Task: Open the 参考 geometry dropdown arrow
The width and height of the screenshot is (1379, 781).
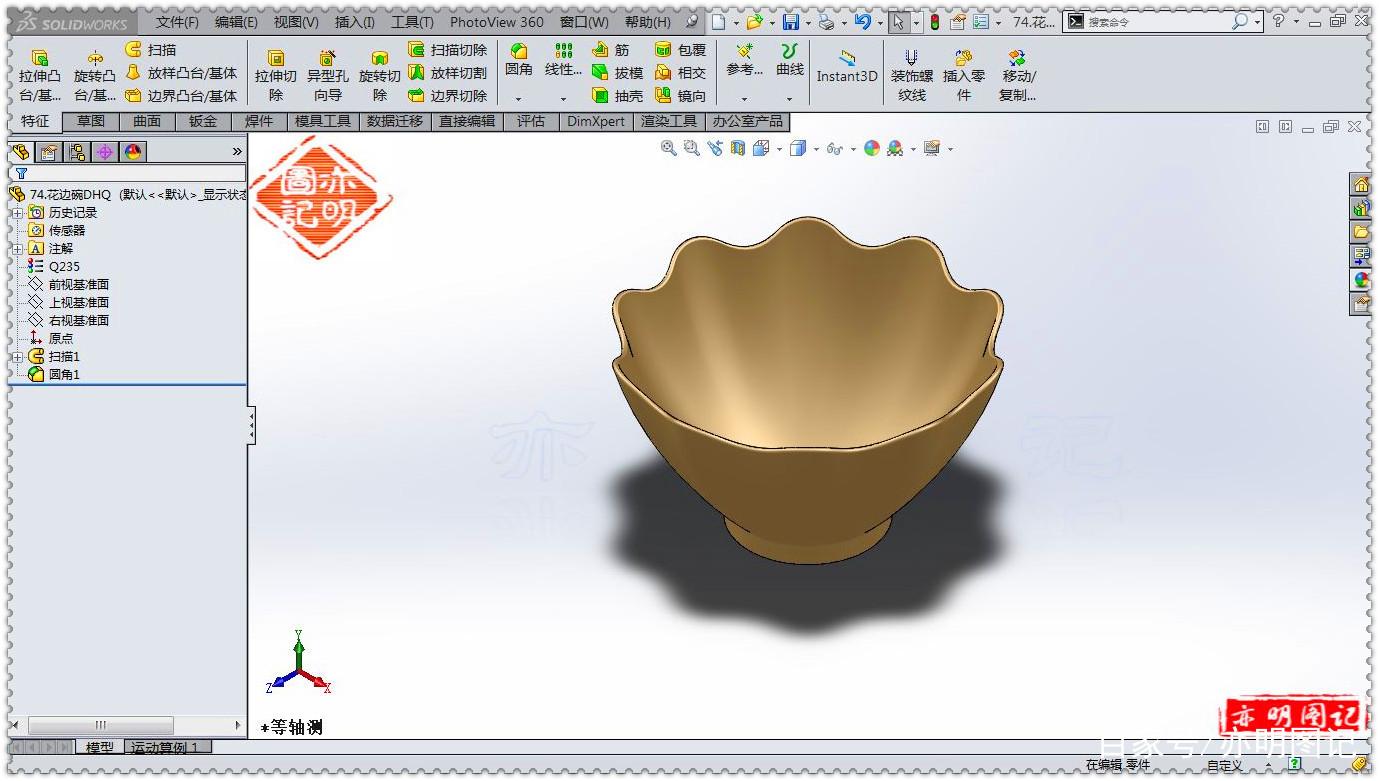Action: 744,99
